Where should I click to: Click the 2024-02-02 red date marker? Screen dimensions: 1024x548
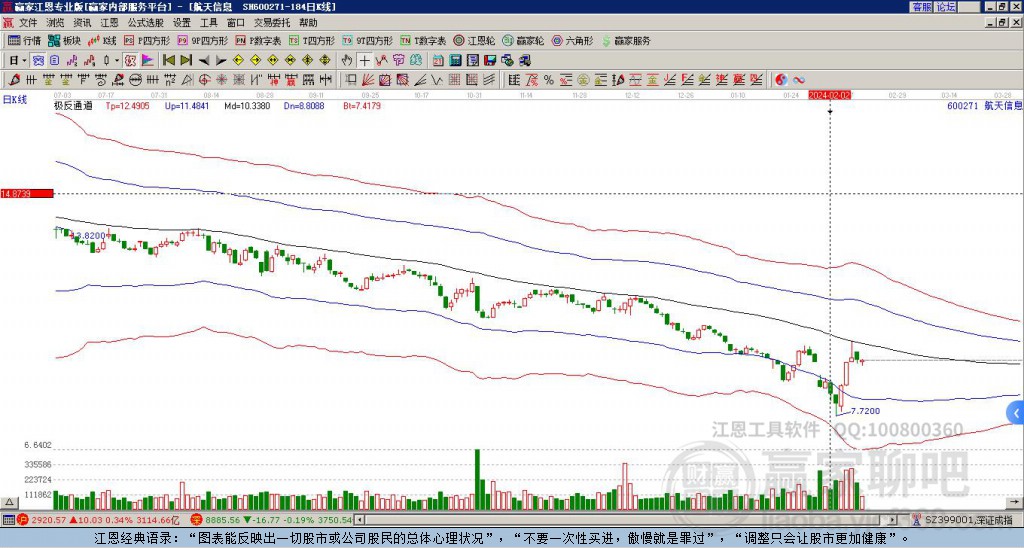[x=830, y=95]
